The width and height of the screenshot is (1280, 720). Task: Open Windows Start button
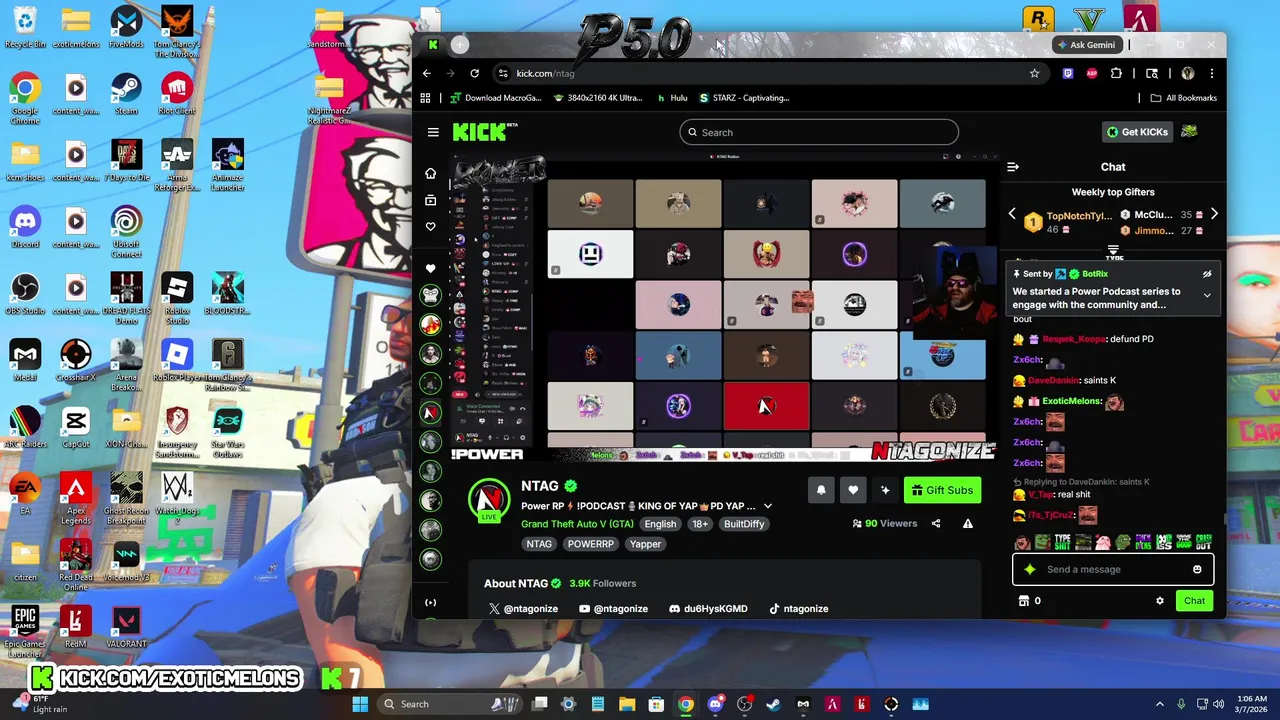[x=360, y=704]
